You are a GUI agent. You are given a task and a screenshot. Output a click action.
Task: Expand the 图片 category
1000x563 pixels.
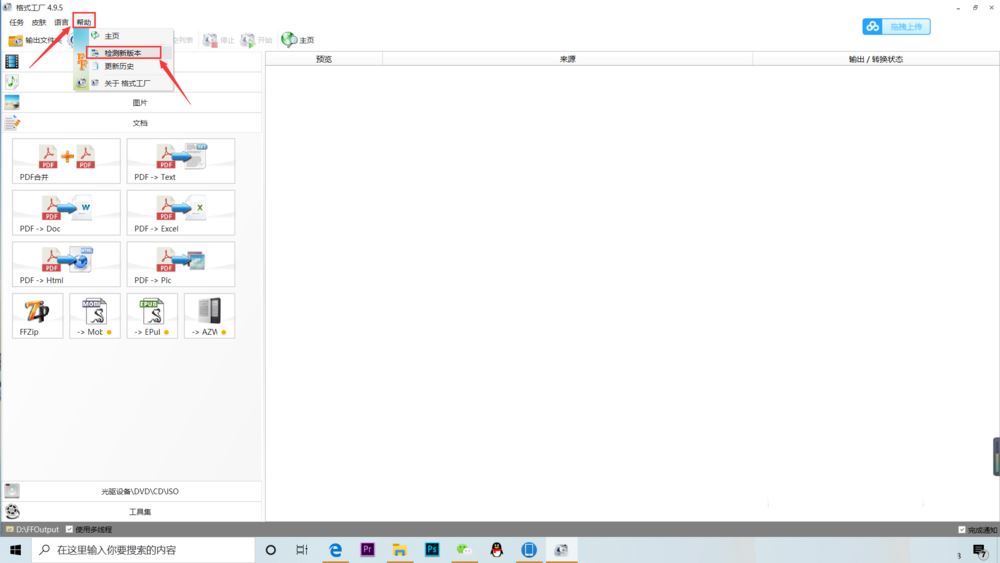tap(132, 103)
